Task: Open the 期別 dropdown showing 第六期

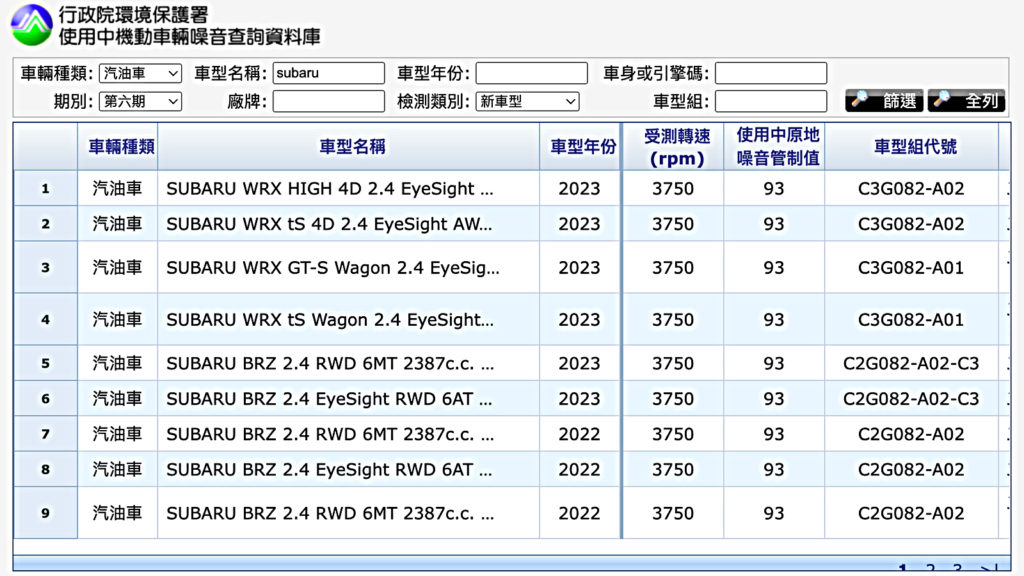Action: click(x=140, y=101)
